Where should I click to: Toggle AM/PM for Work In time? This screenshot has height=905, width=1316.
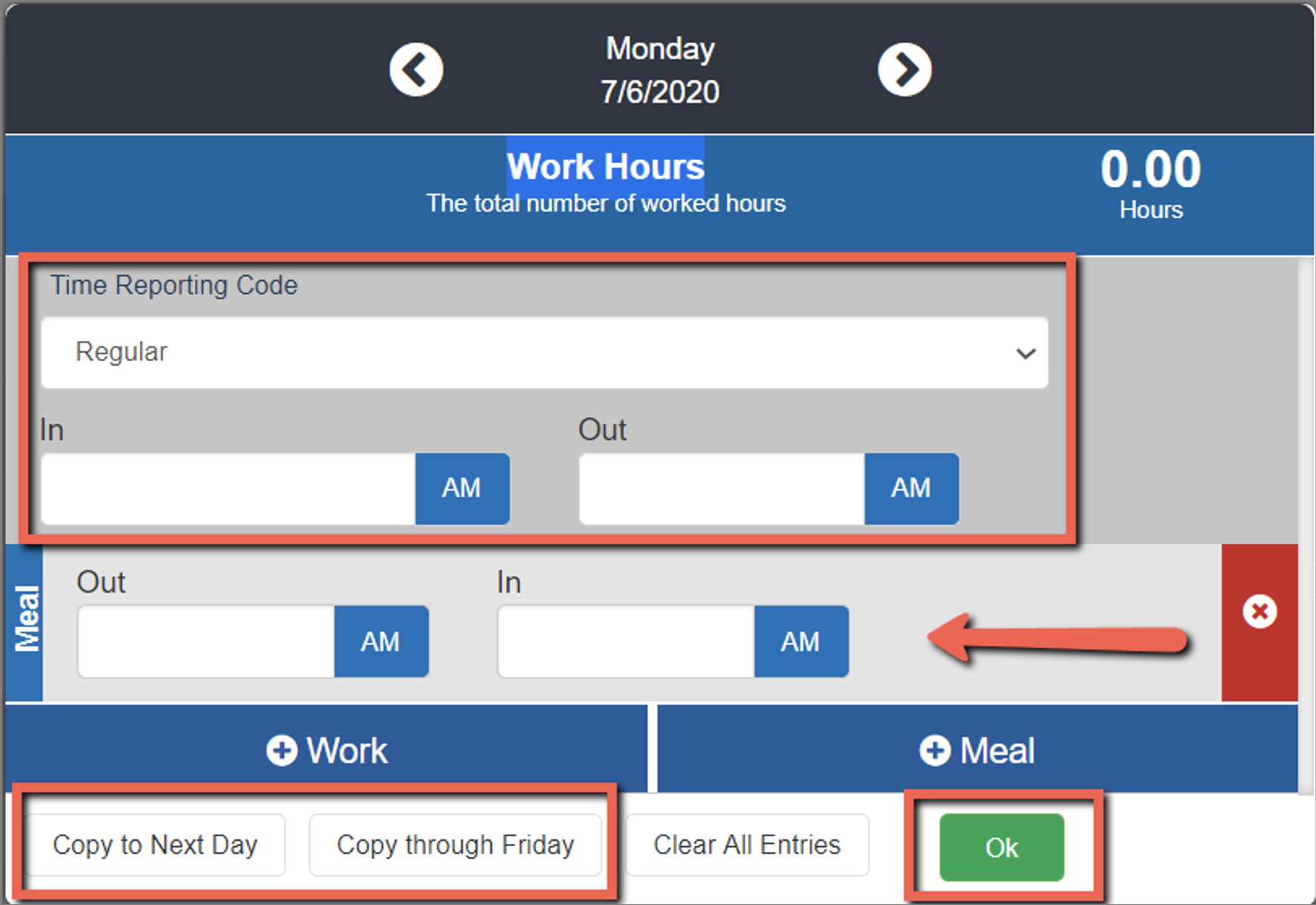point(462,488)
